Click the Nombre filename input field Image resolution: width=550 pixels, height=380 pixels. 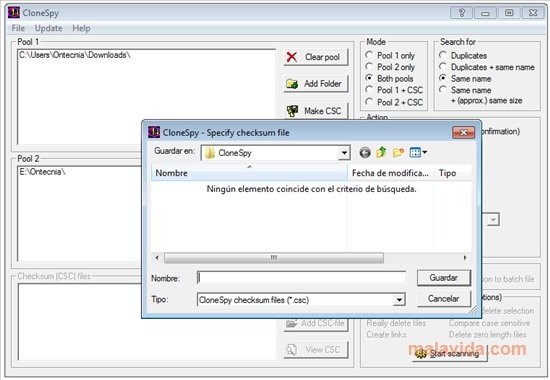point(301,278)
